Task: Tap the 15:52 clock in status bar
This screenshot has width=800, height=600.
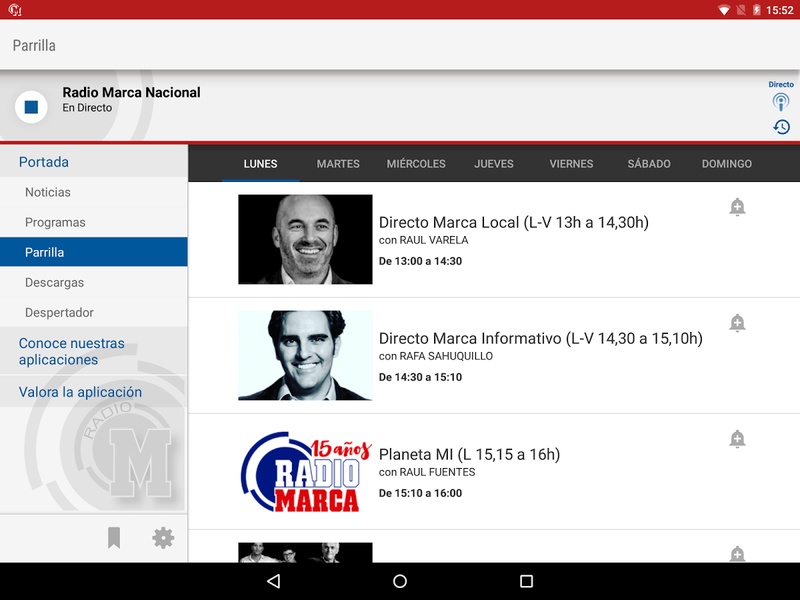Action: (780, 10)
